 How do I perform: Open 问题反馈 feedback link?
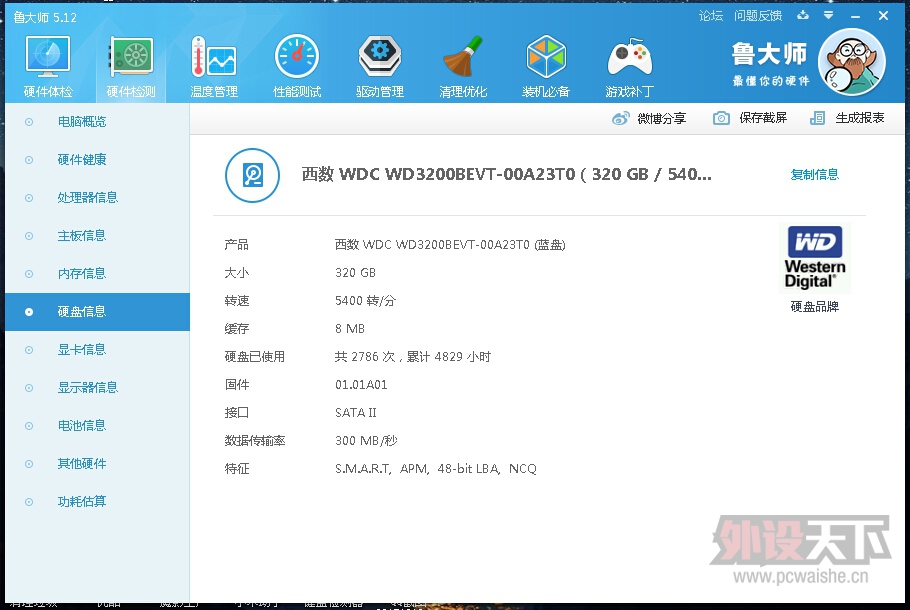pyautogui.click(x=758, y=16)
